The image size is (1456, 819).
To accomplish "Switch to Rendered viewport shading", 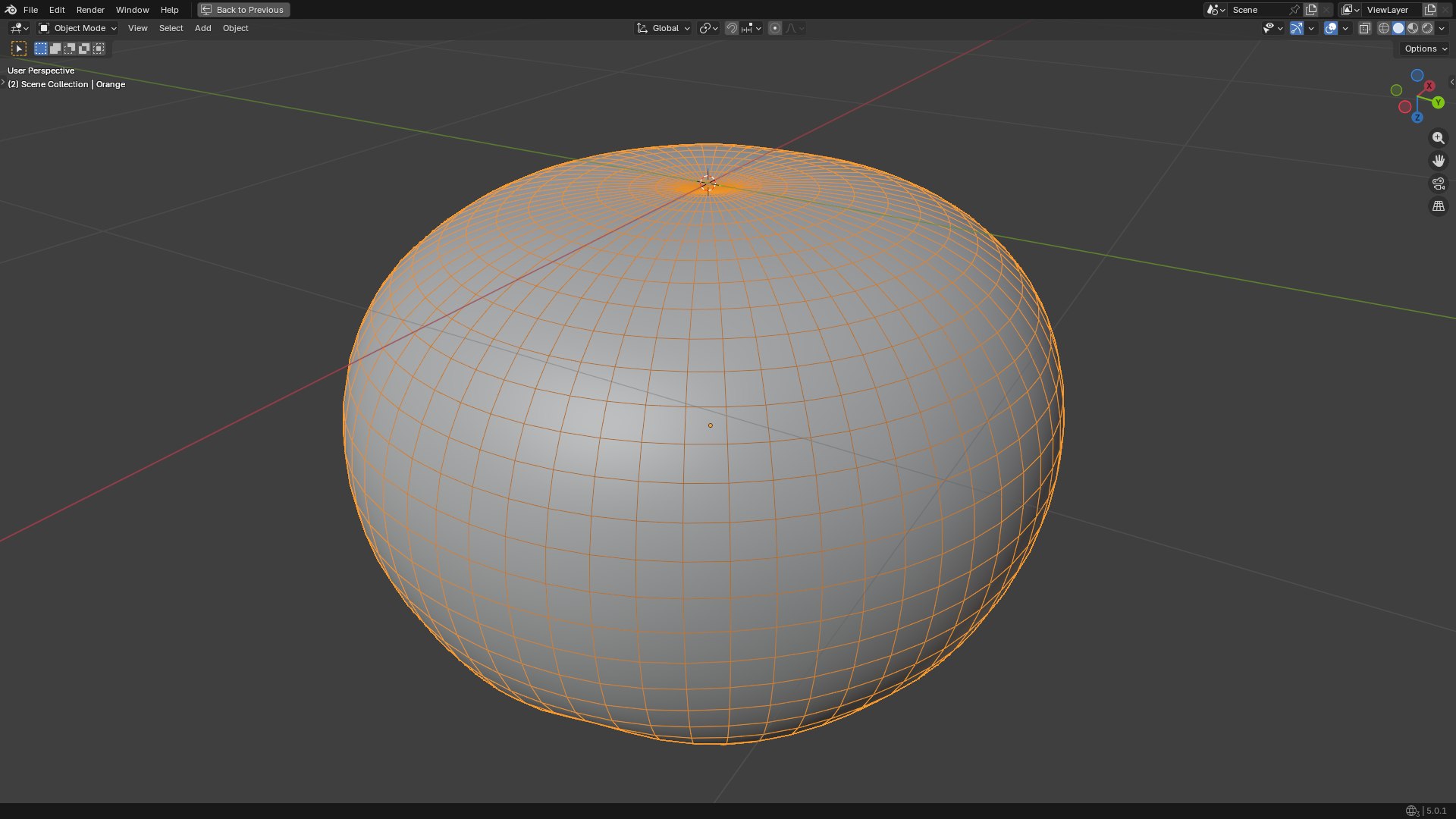I will click(1427, 28).
